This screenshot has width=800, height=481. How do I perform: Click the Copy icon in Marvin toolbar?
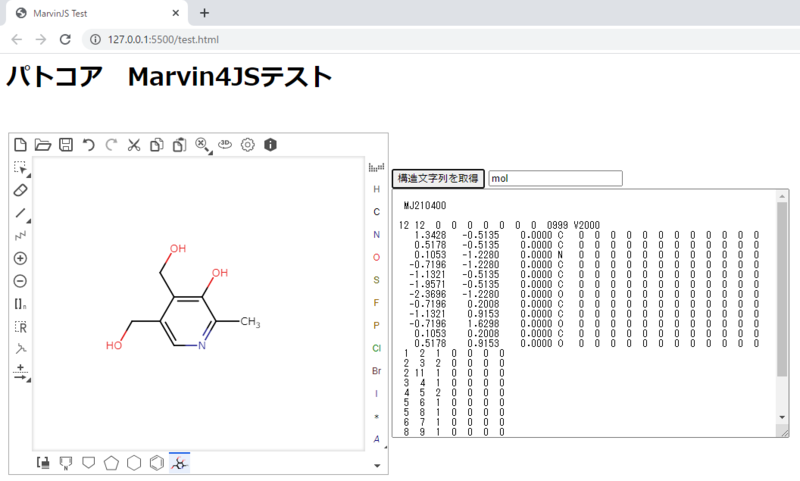157,145
